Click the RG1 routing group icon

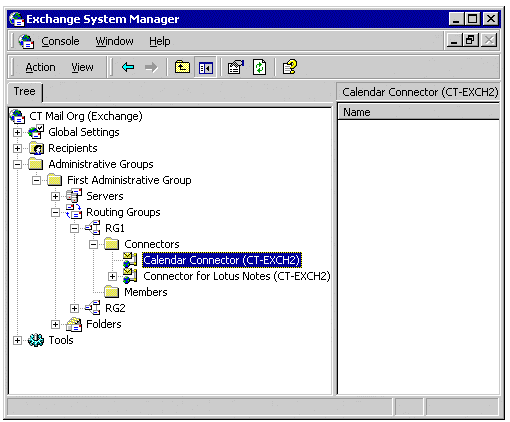[93, 228]
